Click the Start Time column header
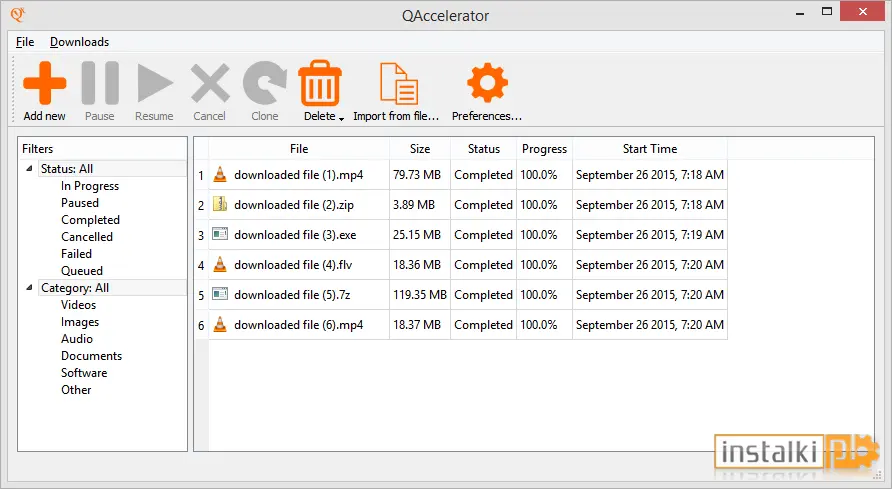This screenshot has width=892, height=489. point(650,149)
